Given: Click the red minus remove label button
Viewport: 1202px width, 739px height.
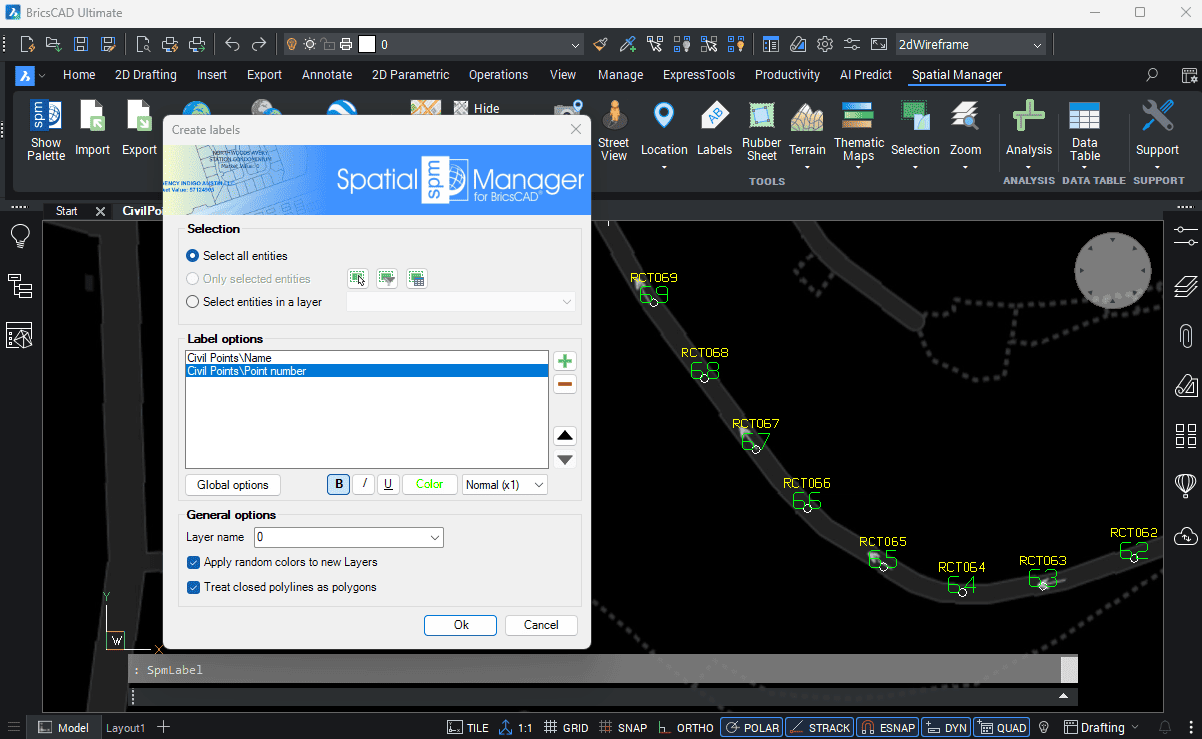Looking at the screenshot, I should click(x=565, y=384).
